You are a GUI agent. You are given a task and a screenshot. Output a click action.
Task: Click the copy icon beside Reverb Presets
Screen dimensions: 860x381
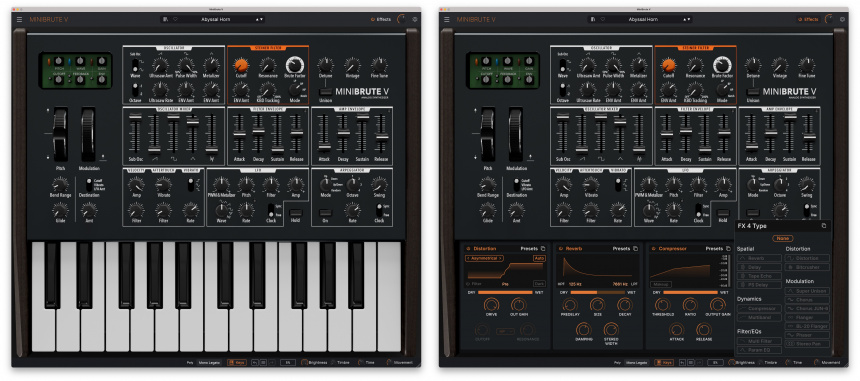click(635, 248)
